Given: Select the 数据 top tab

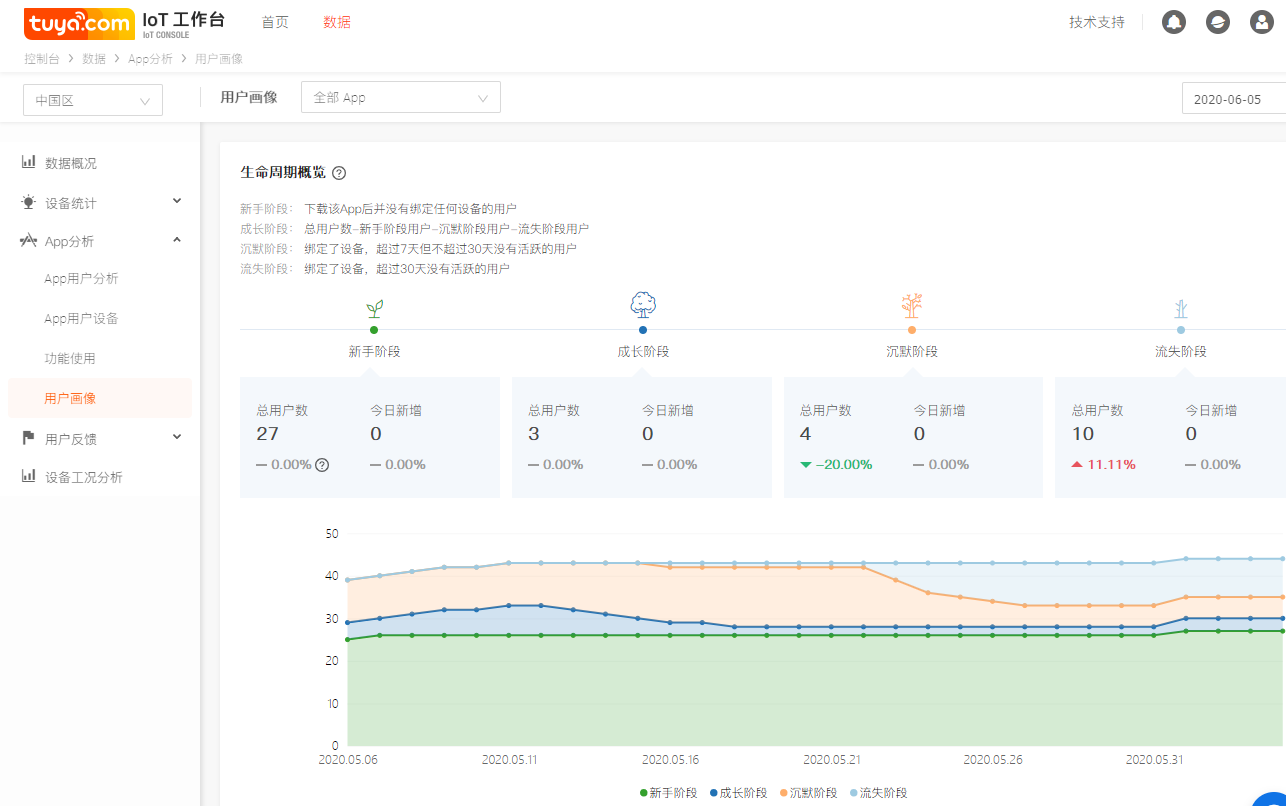Looking at the screenshot, I should (337, 22).
